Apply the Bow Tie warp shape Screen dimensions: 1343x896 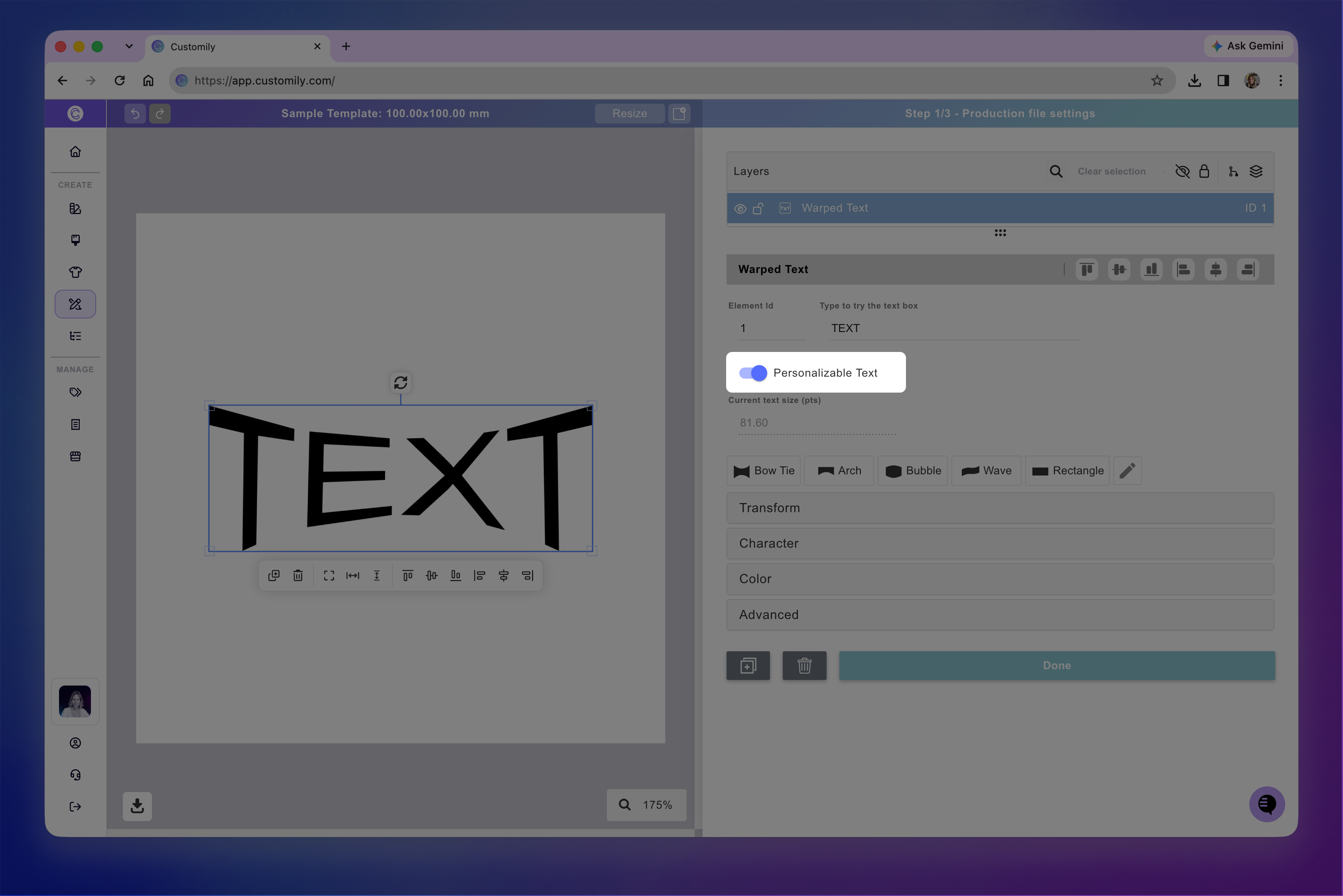(x=764, y=471)
